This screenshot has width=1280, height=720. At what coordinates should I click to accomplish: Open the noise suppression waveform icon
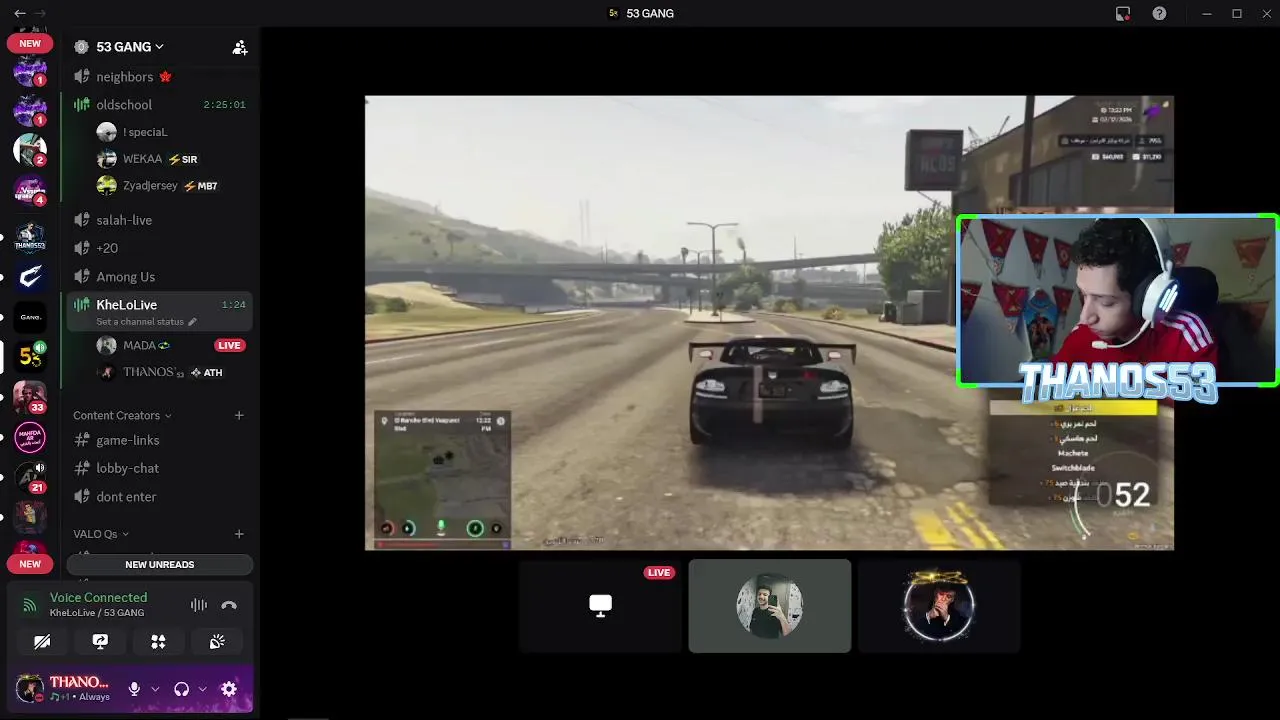click(199, 605)
